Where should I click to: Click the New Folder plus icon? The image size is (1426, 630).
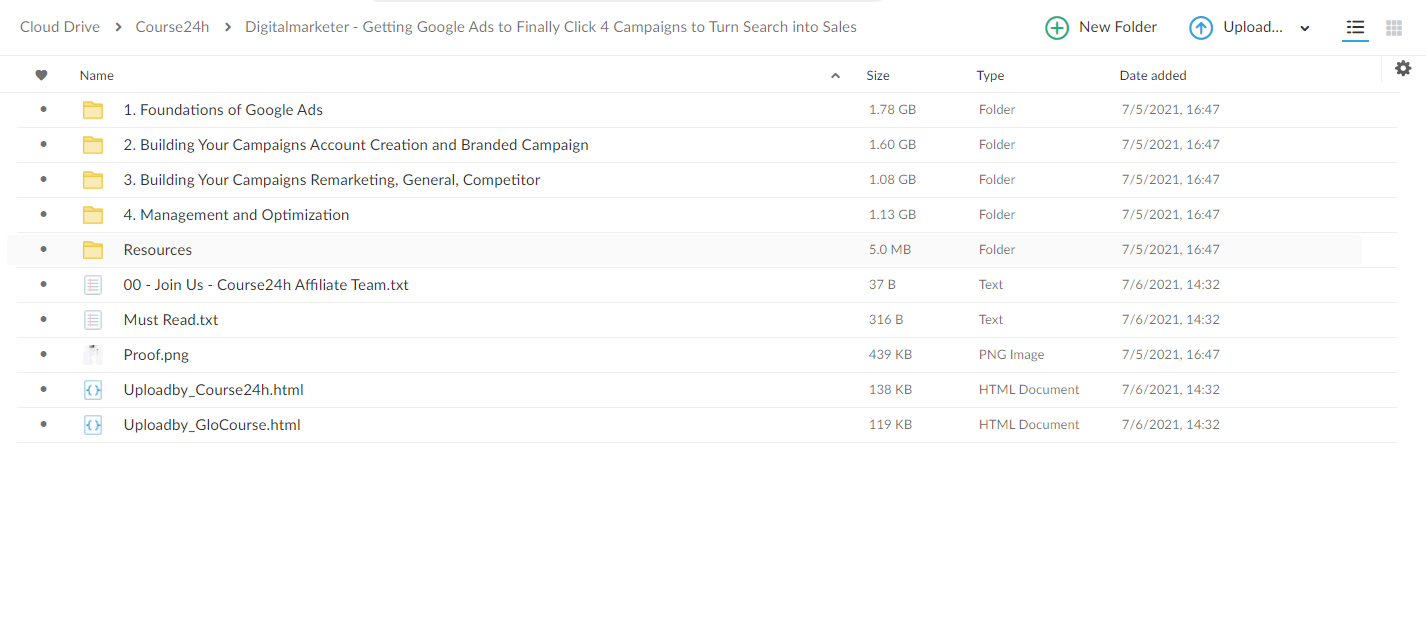pyautogui.click(x=1057, y=28)
